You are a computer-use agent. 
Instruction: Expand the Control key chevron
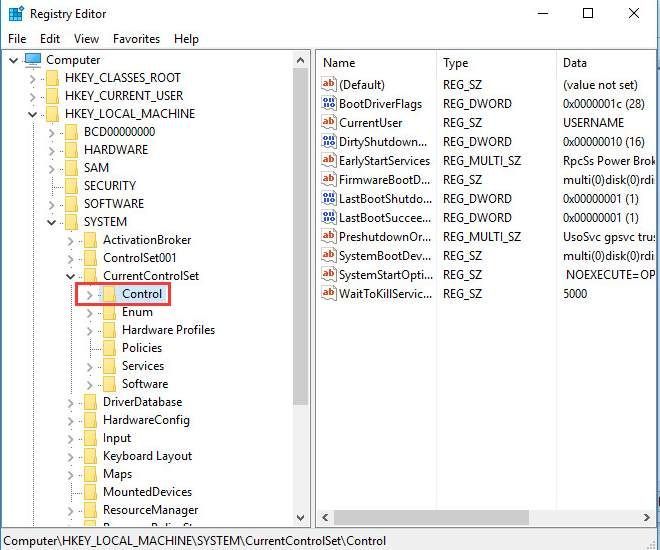coord(89,295)
